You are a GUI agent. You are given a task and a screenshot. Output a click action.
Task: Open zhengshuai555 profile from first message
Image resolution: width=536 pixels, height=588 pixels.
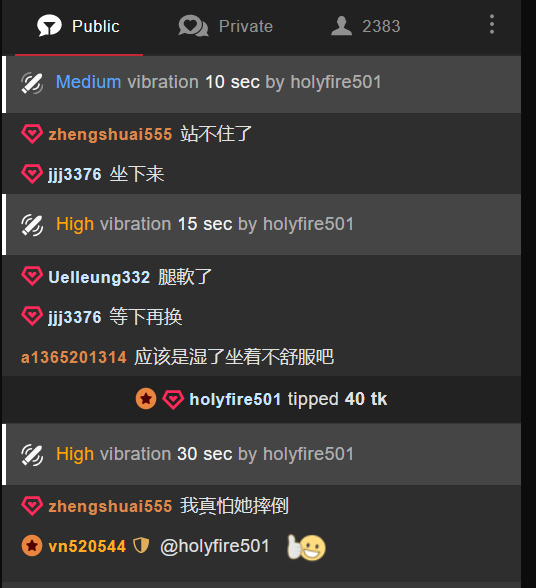[x=110, y=134]
